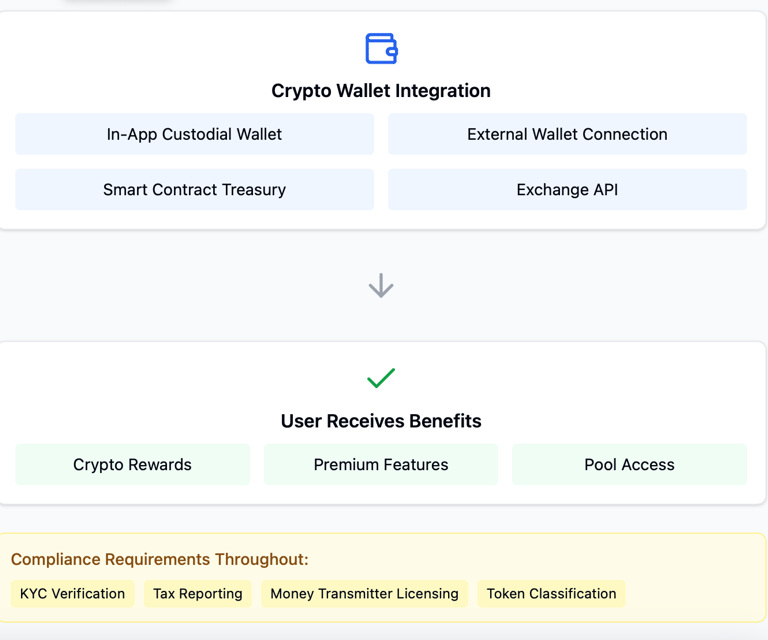Screen dimensions: 768x640
Task: Select the Tax Reporting tag
Action: [198, 594]
